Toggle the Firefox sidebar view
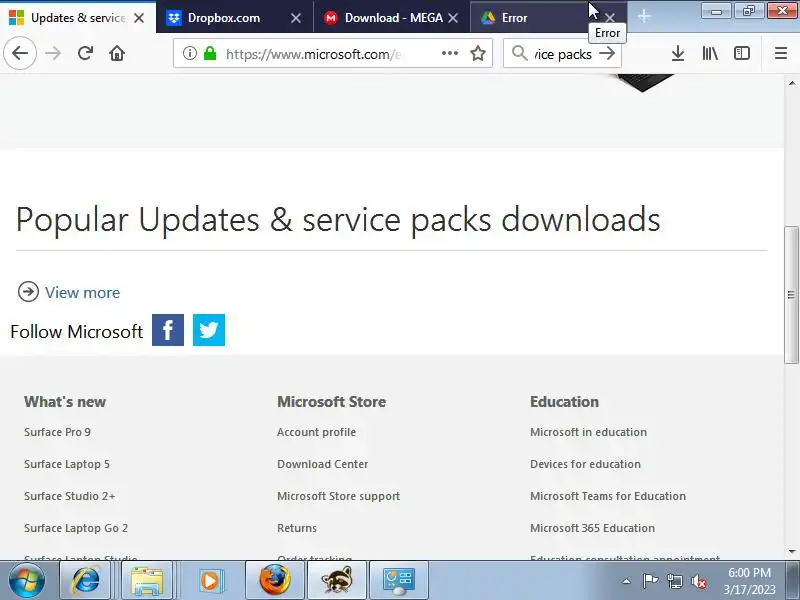 (741, 53)
